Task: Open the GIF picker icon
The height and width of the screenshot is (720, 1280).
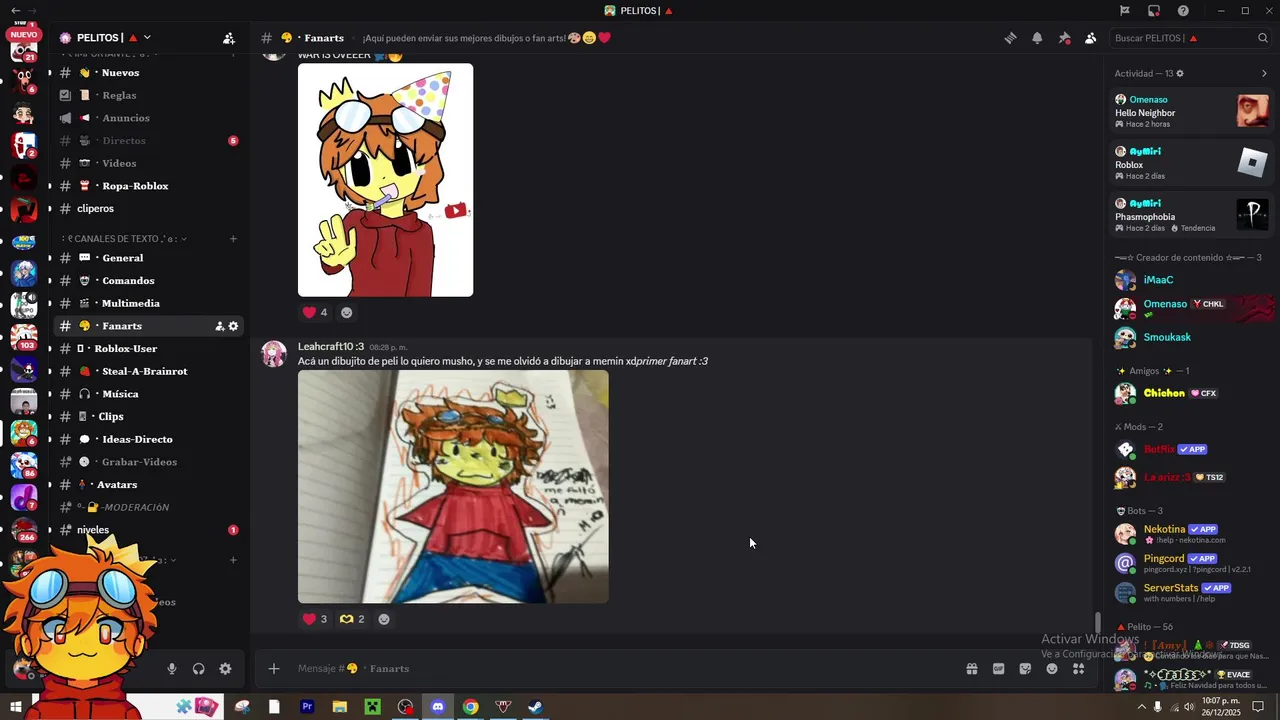Action: tap(998, 669)
